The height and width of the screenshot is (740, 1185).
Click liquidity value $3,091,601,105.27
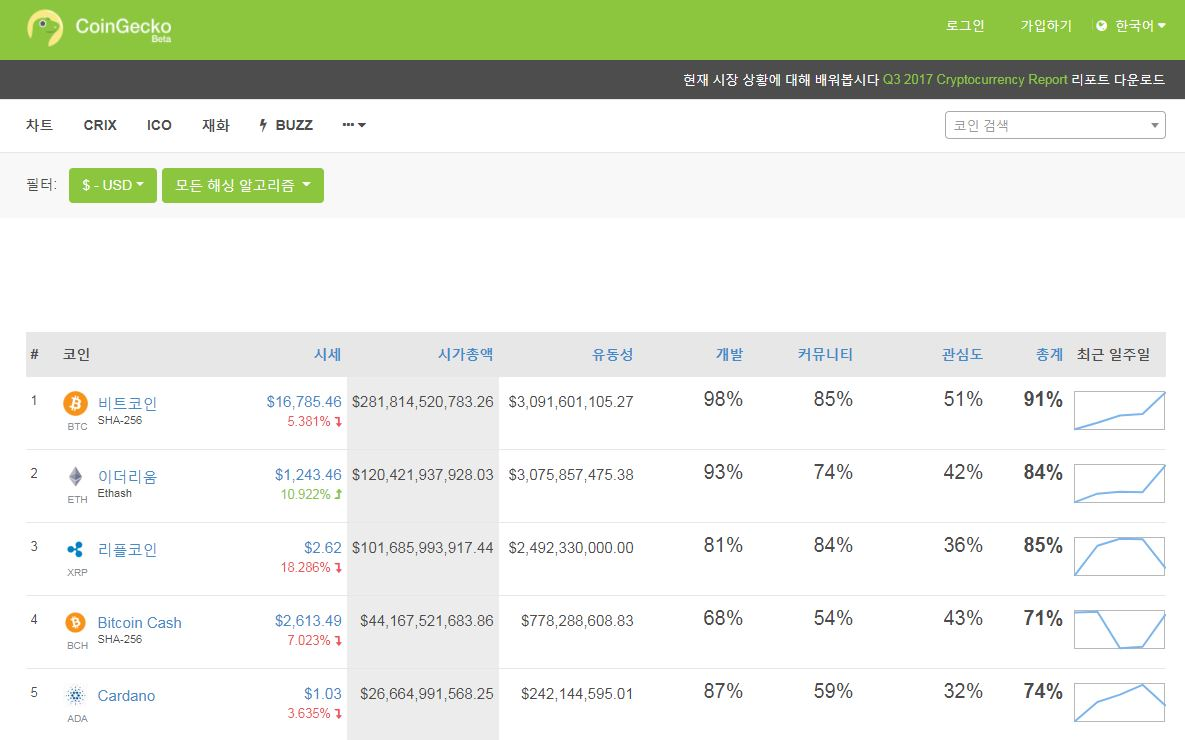(571, 401)
